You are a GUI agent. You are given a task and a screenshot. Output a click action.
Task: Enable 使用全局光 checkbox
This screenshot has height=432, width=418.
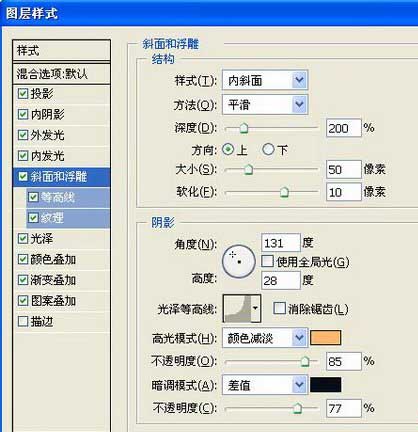point(267,261)
